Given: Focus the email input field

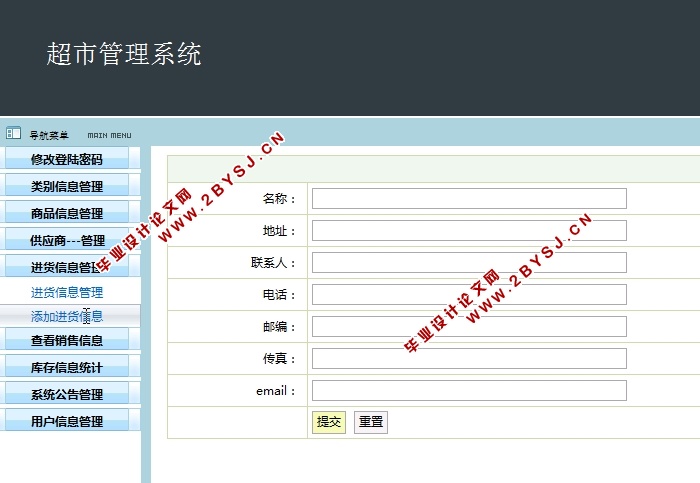Looking at the screenshot, I should point(469,391).
